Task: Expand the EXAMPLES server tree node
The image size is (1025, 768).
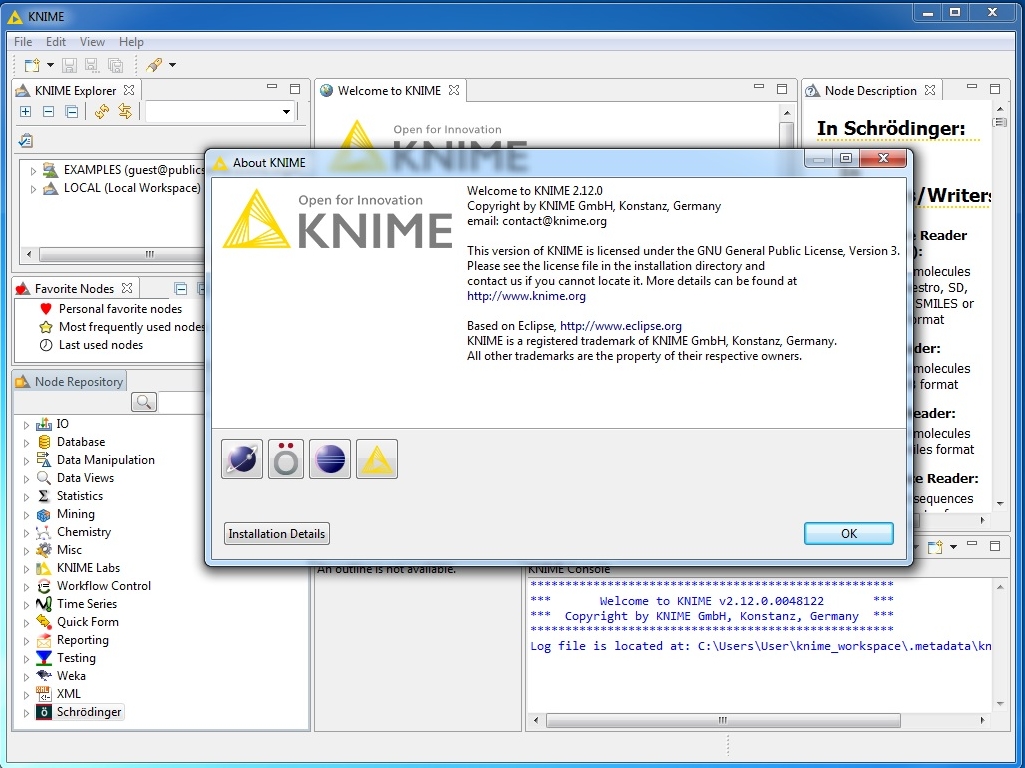Action: [33, 171]
